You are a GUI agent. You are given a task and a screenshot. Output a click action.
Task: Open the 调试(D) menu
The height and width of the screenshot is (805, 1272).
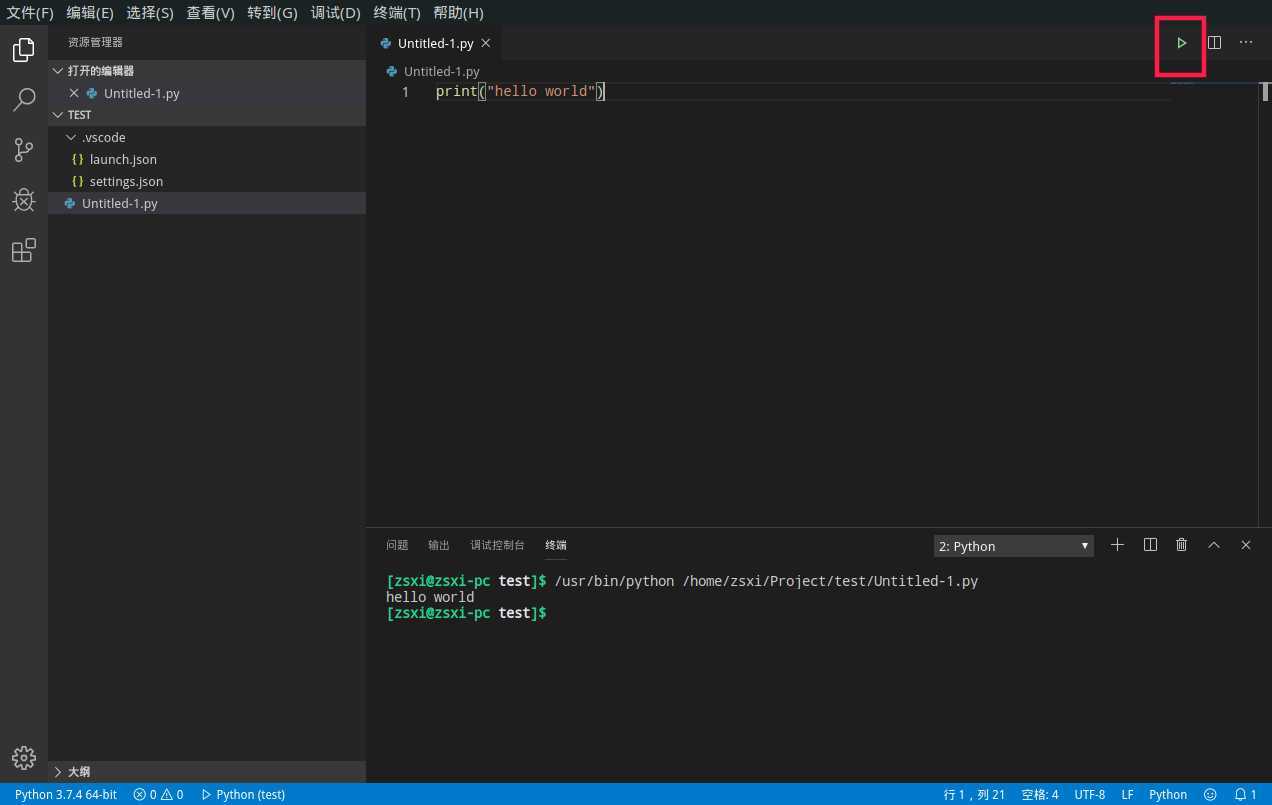point(335,13)
